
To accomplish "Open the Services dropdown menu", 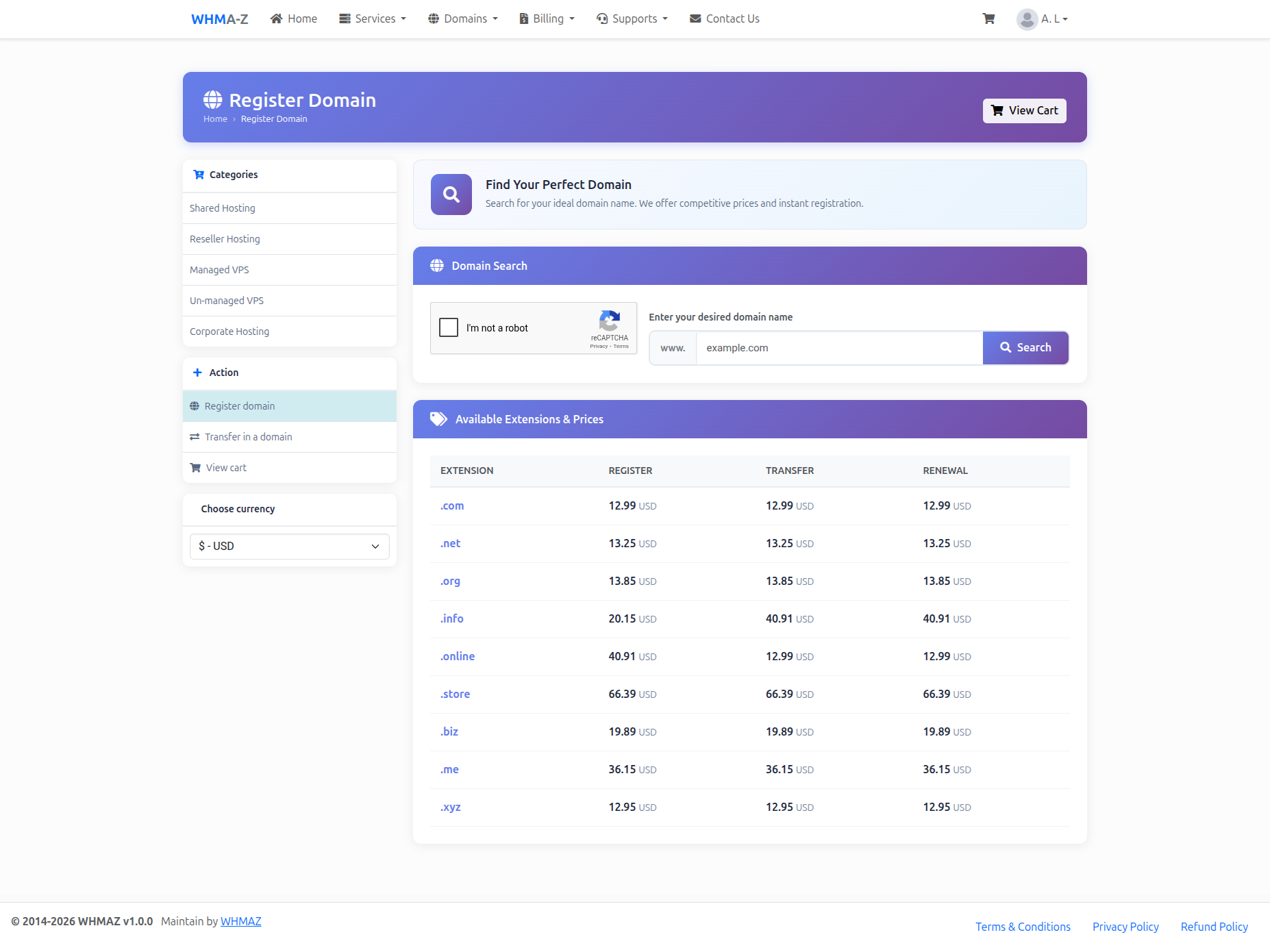I will click(372, 18).
